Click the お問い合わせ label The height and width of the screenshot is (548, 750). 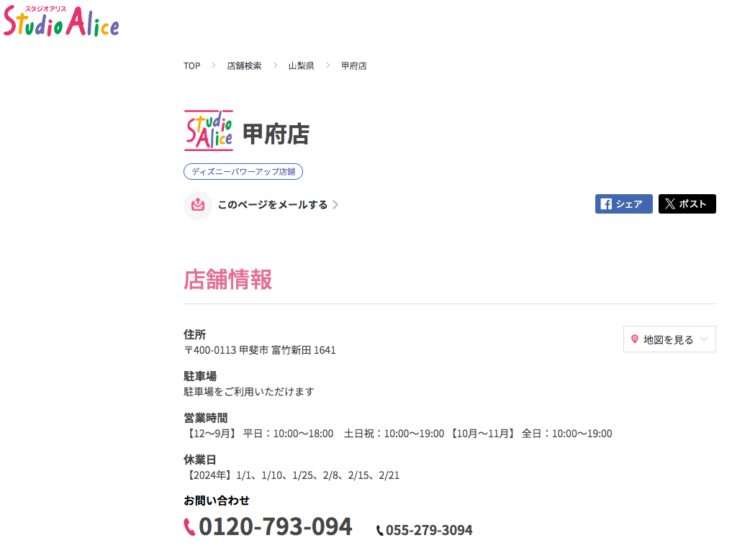[217, 501]
